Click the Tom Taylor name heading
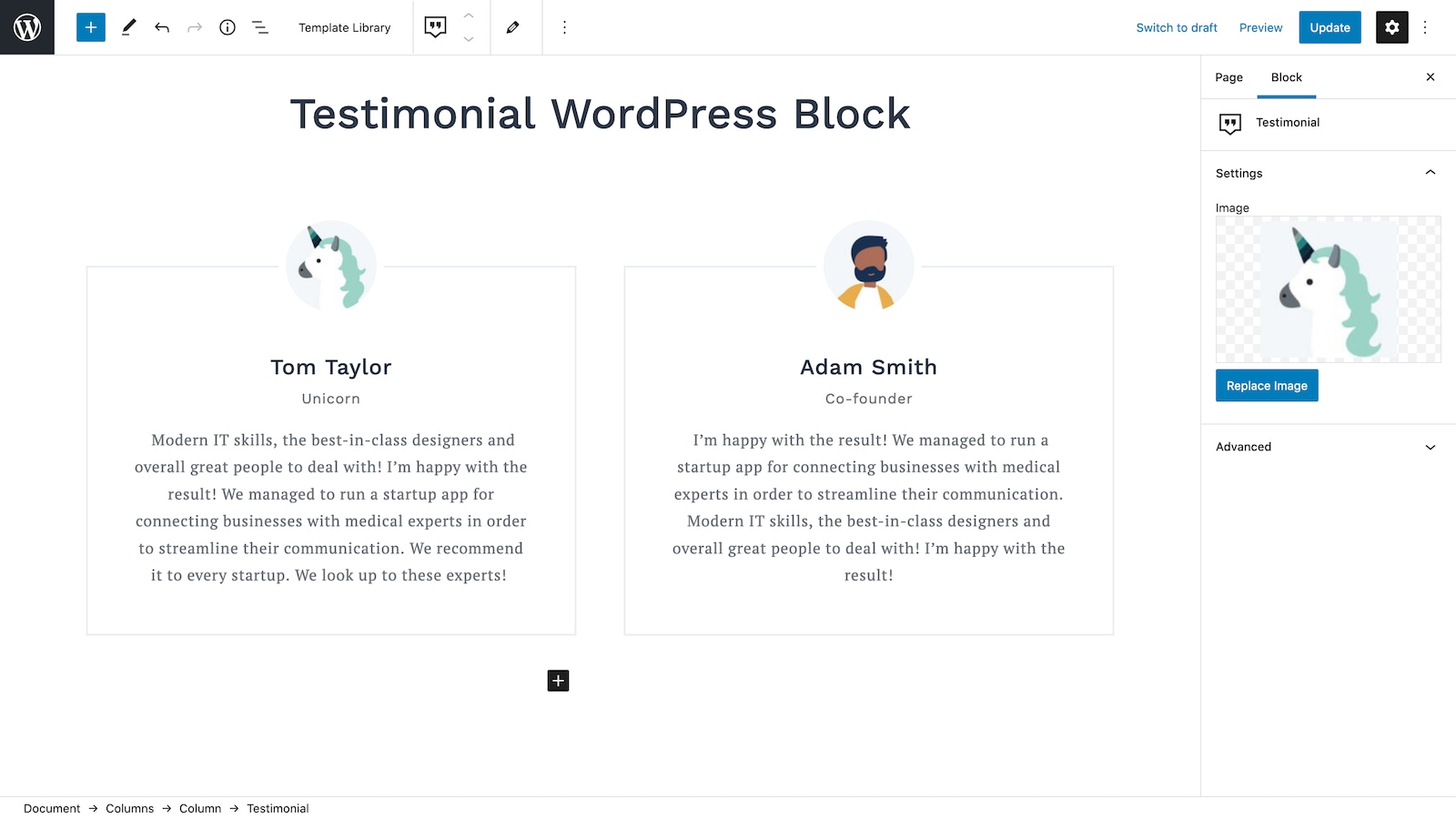This screenshot has width=1456, height=819. pyautogui.click(x=331, y=367)
